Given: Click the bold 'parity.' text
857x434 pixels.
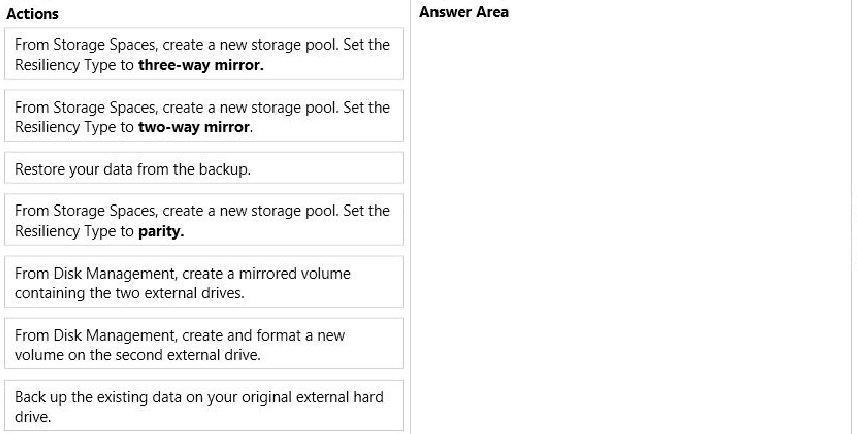Looking at the screenshot, I should tap(161, 231).
